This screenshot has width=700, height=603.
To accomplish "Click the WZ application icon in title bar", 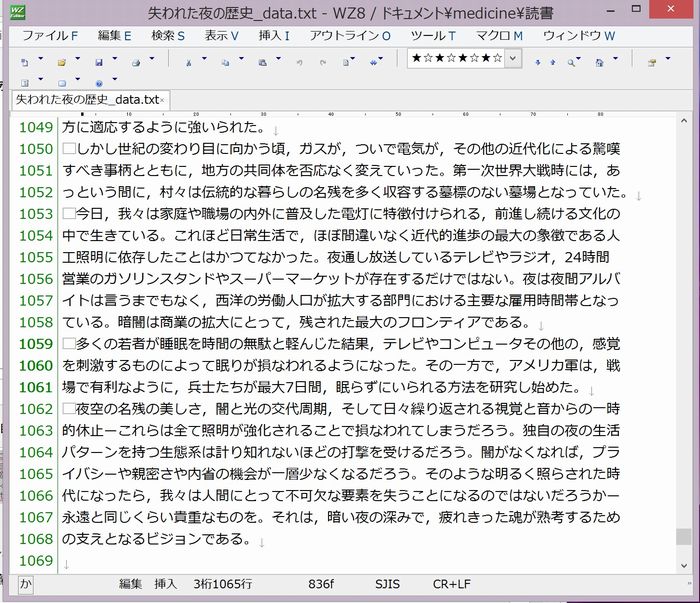I will pos(17,12).
